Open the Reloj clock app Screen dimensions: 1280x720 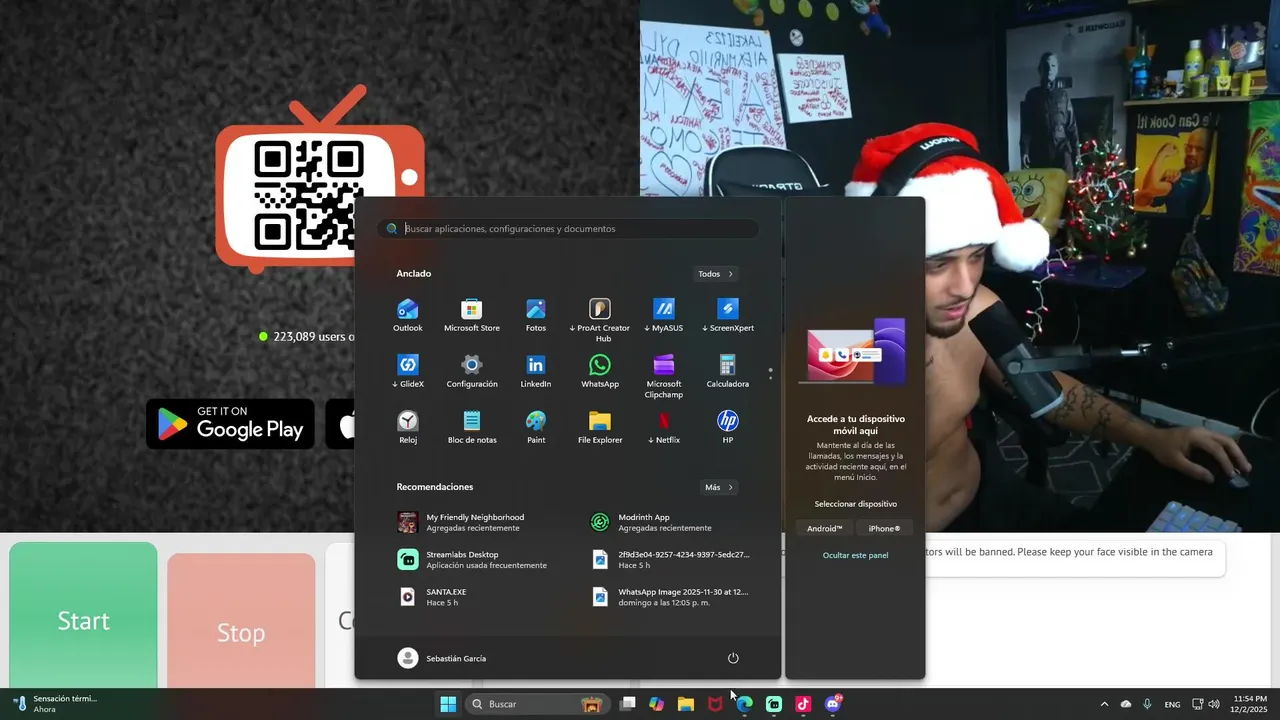(408, 427)
